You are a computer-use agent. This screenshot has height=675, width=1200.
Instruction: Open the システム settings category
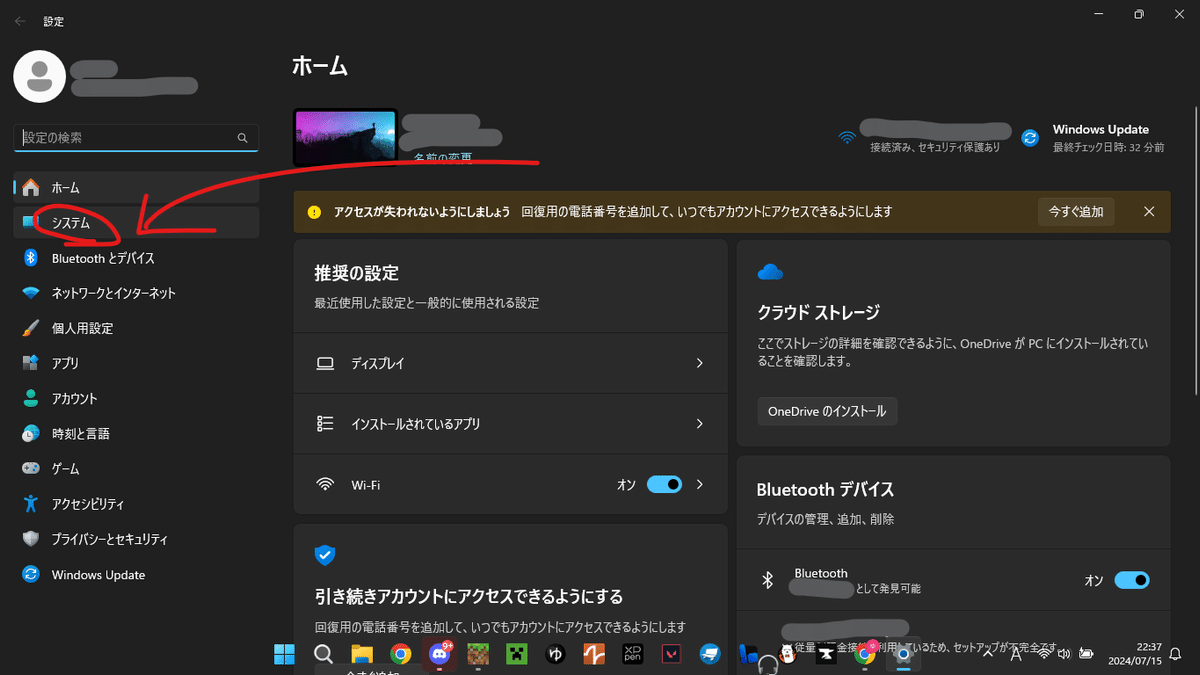pyautogui.click(x=136, y=223)
